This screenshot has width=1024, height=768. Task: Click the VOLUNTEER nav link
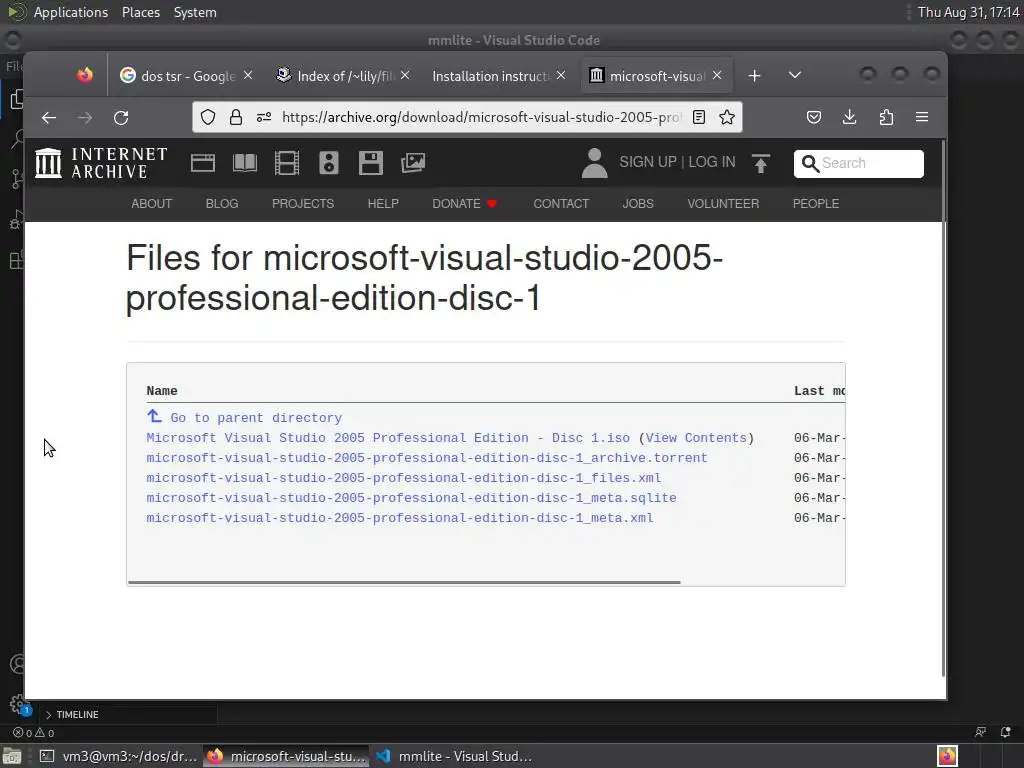pos(723,204)
